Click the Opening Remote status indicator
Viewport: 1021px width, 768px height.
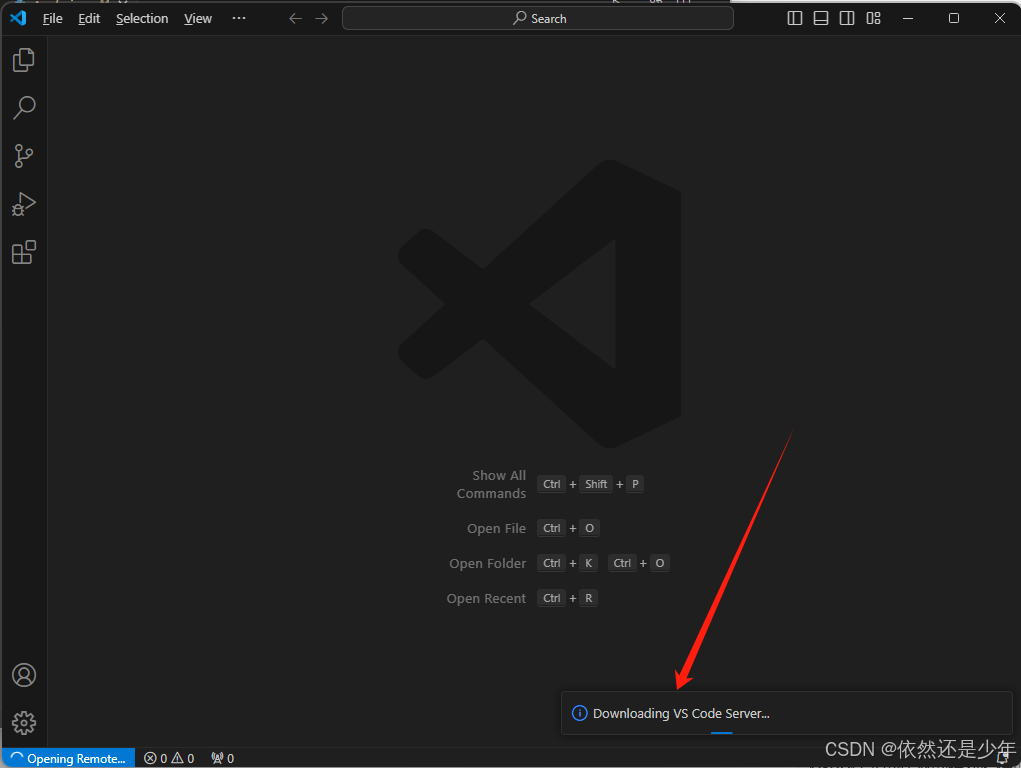68,758
